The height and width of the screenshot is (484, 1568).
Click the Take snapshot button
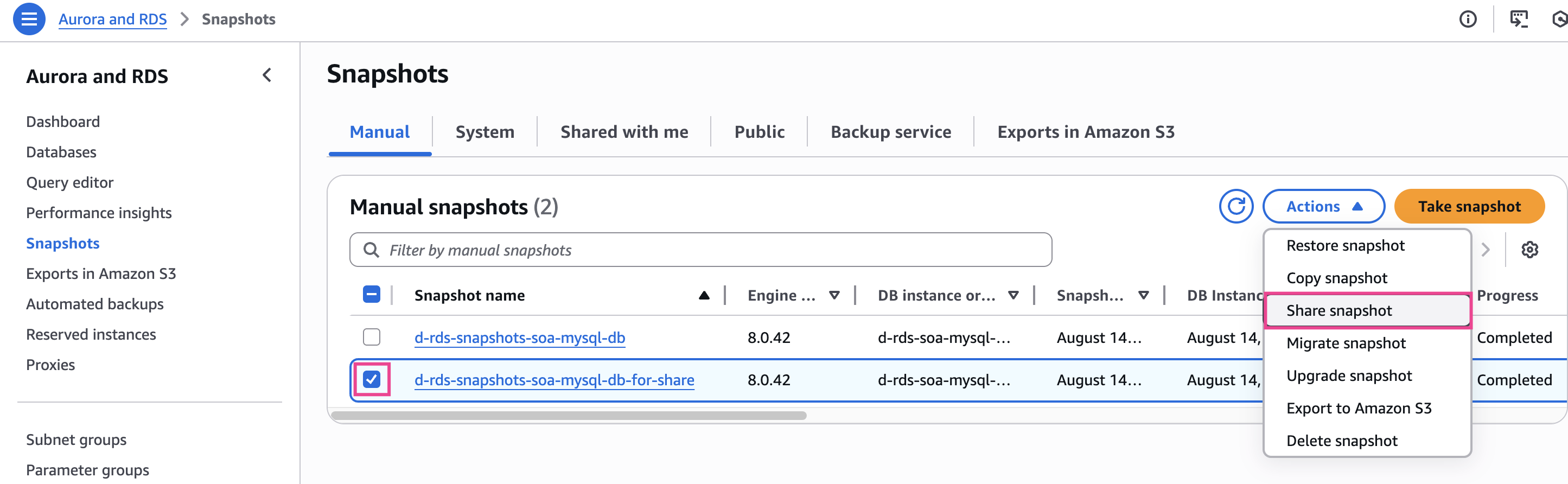(x=1469, y=206)
